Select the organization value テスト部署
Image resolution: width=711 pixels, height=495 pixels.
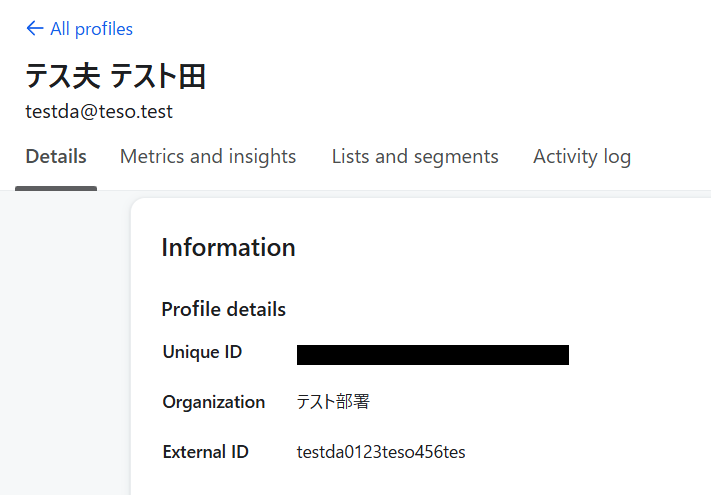coord(333,402)
